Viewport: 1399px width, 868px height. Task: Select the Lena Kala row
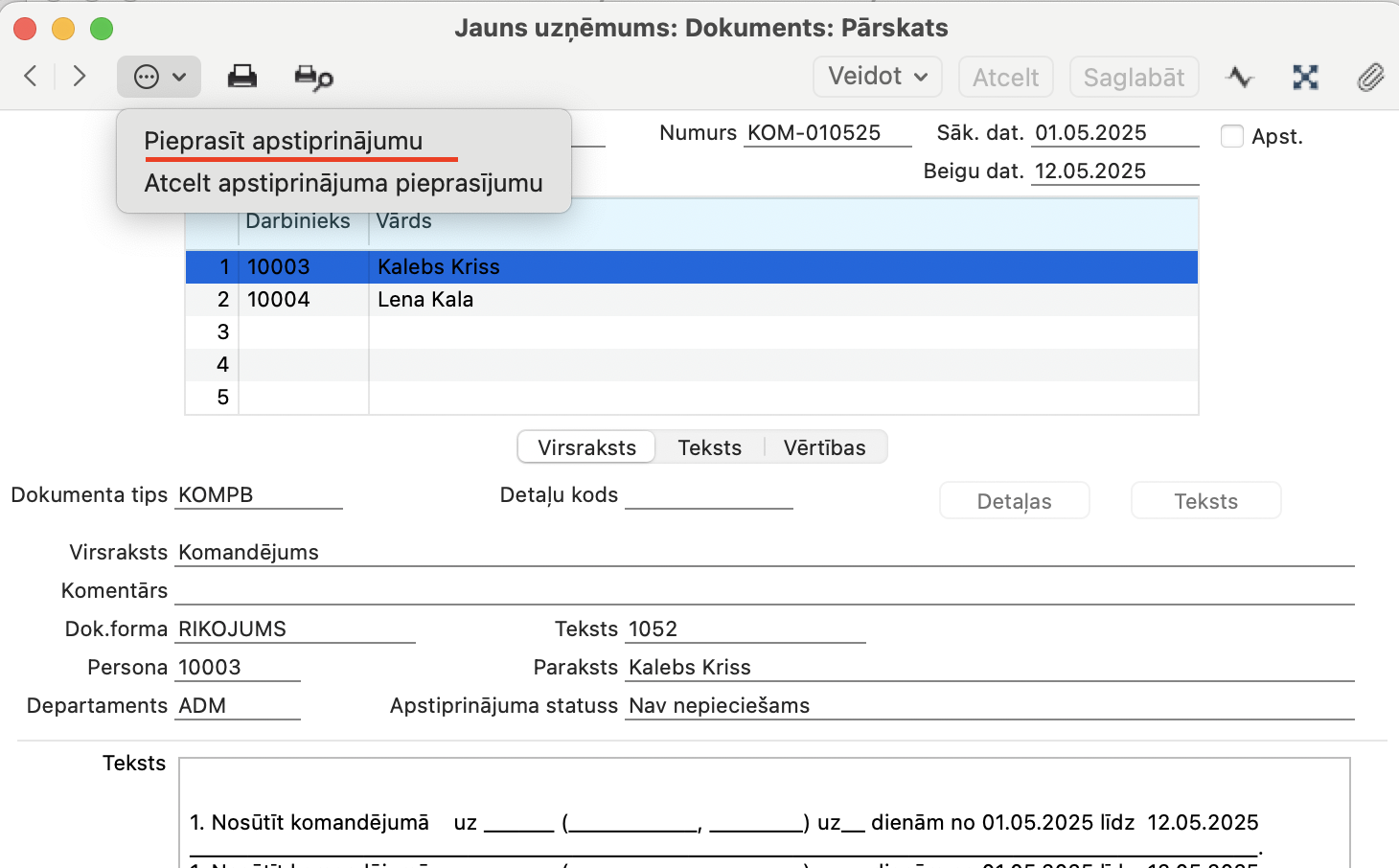[692, 300]
